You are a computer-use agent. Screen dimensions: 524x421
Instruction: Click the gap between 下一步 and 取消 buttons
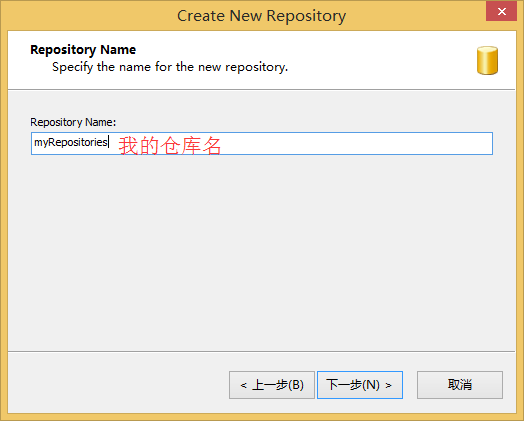click(x=410, y=385)
